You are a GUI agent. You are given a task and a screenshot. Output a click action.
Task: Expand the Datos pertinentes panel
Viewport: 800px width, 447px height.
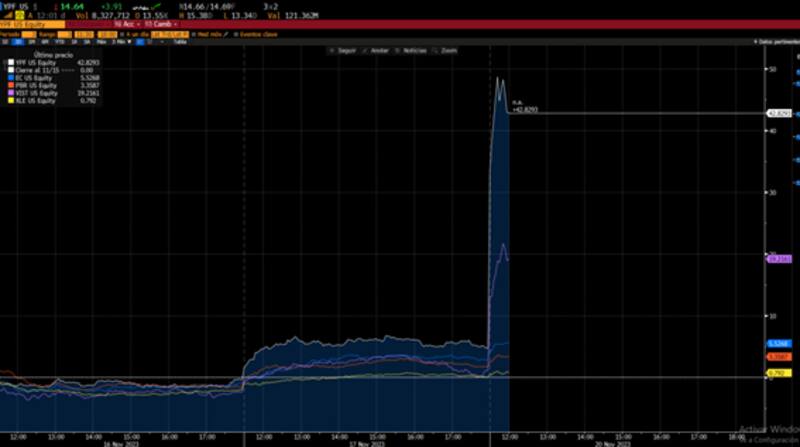(x=777, y=42)
